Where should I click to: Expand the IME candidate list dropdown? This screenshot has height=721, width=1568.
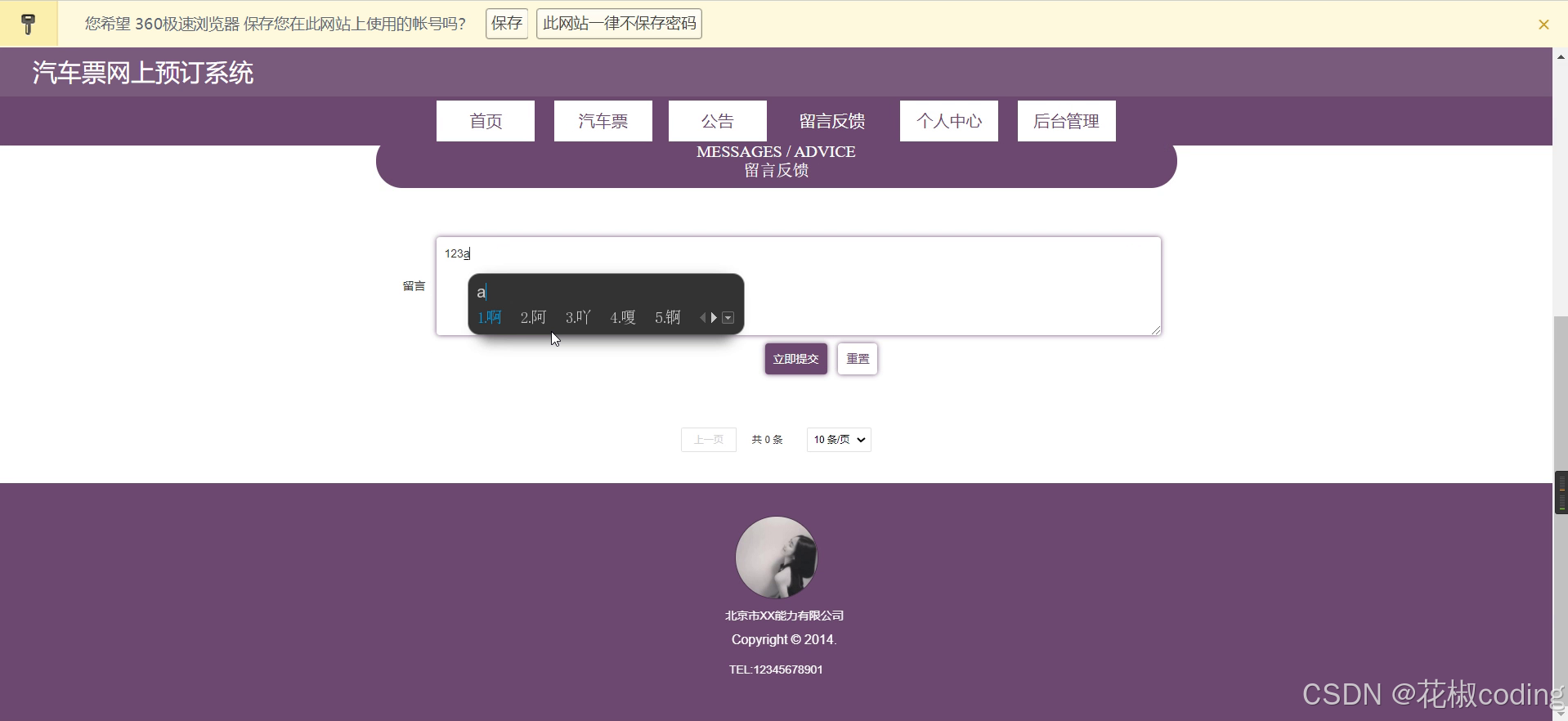point(728,318)
